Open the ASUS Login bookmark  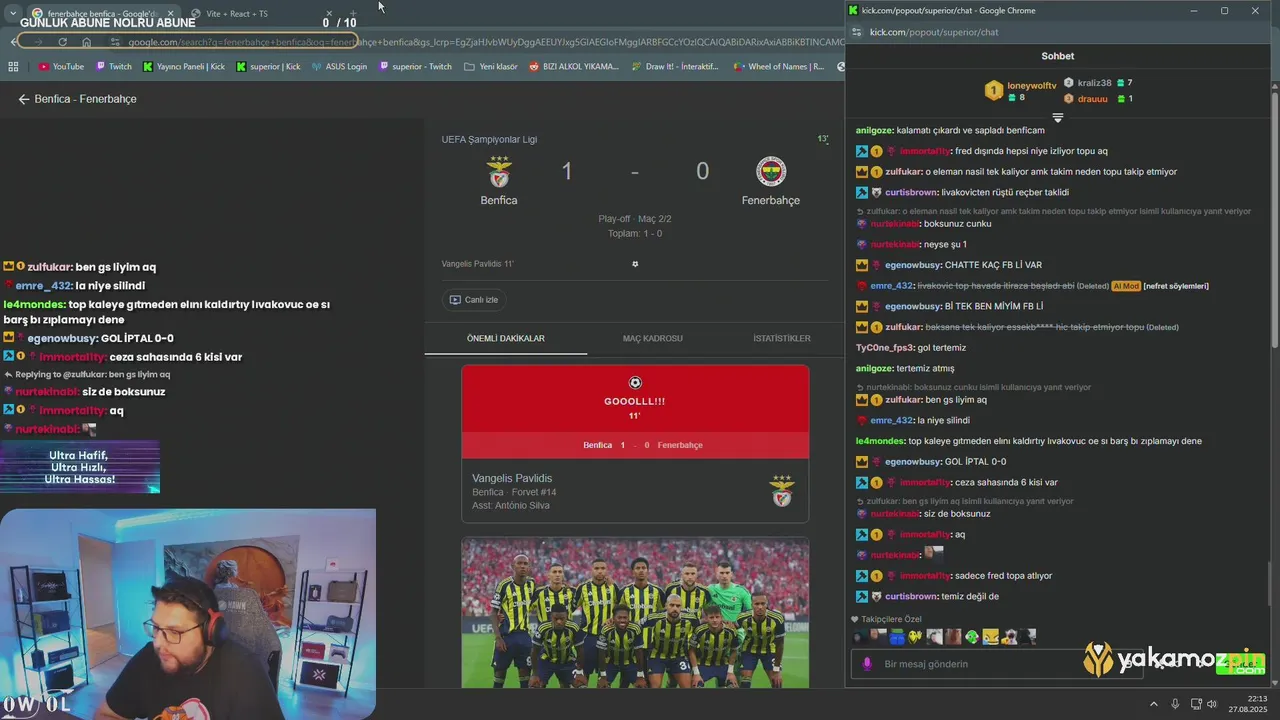tap(340, 67)
